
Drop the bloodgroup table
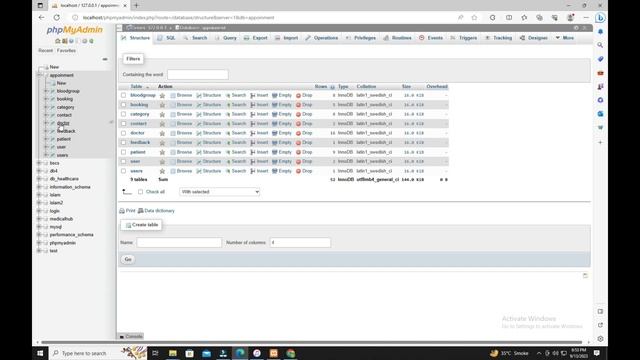304,95
